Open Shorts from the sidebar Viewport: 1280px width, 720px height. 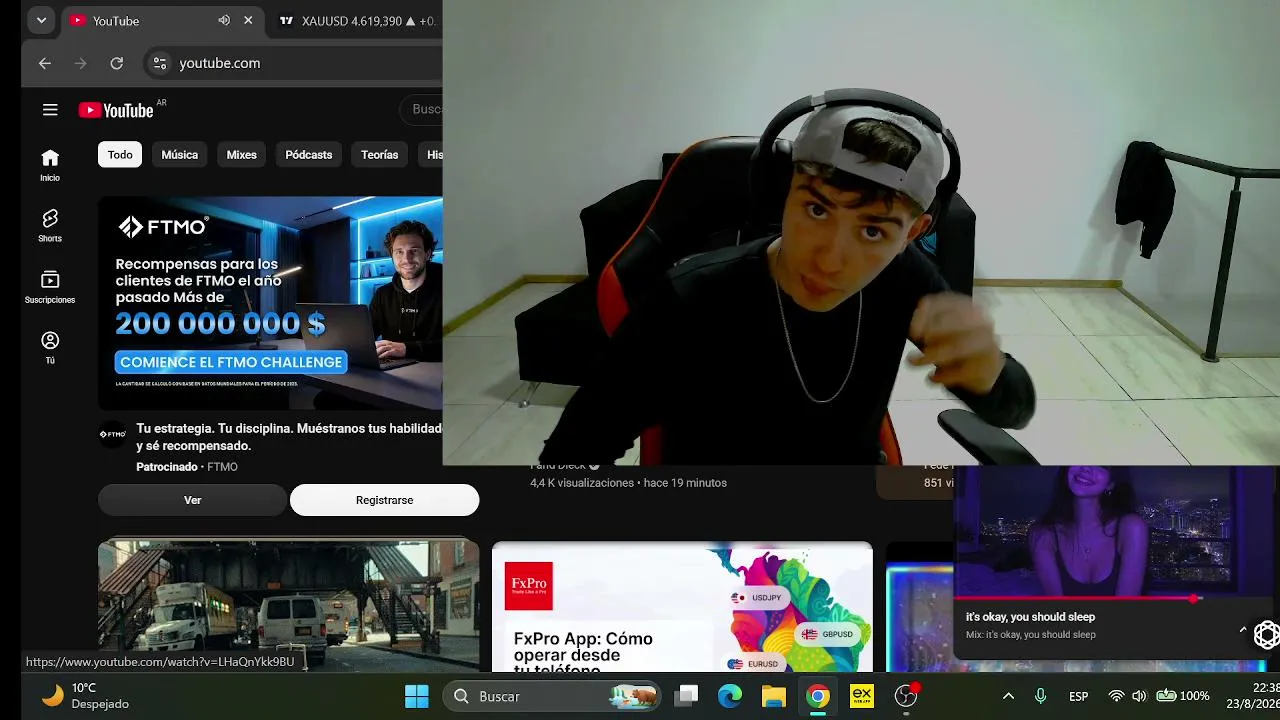(x=50, y=226)
